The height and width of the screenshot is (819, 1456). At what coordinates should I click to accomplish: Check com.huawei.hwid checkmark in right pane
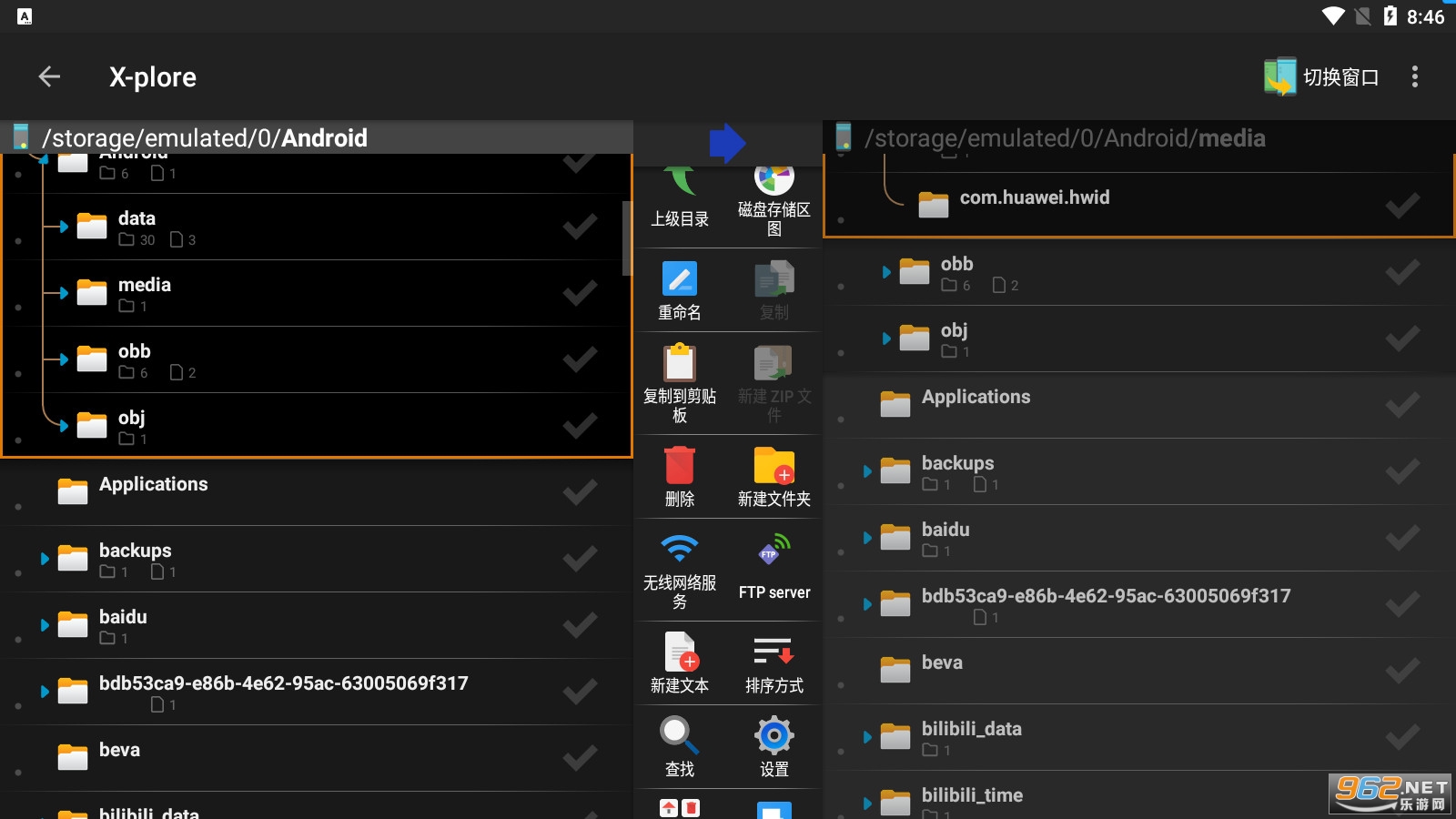point(1402,206)
